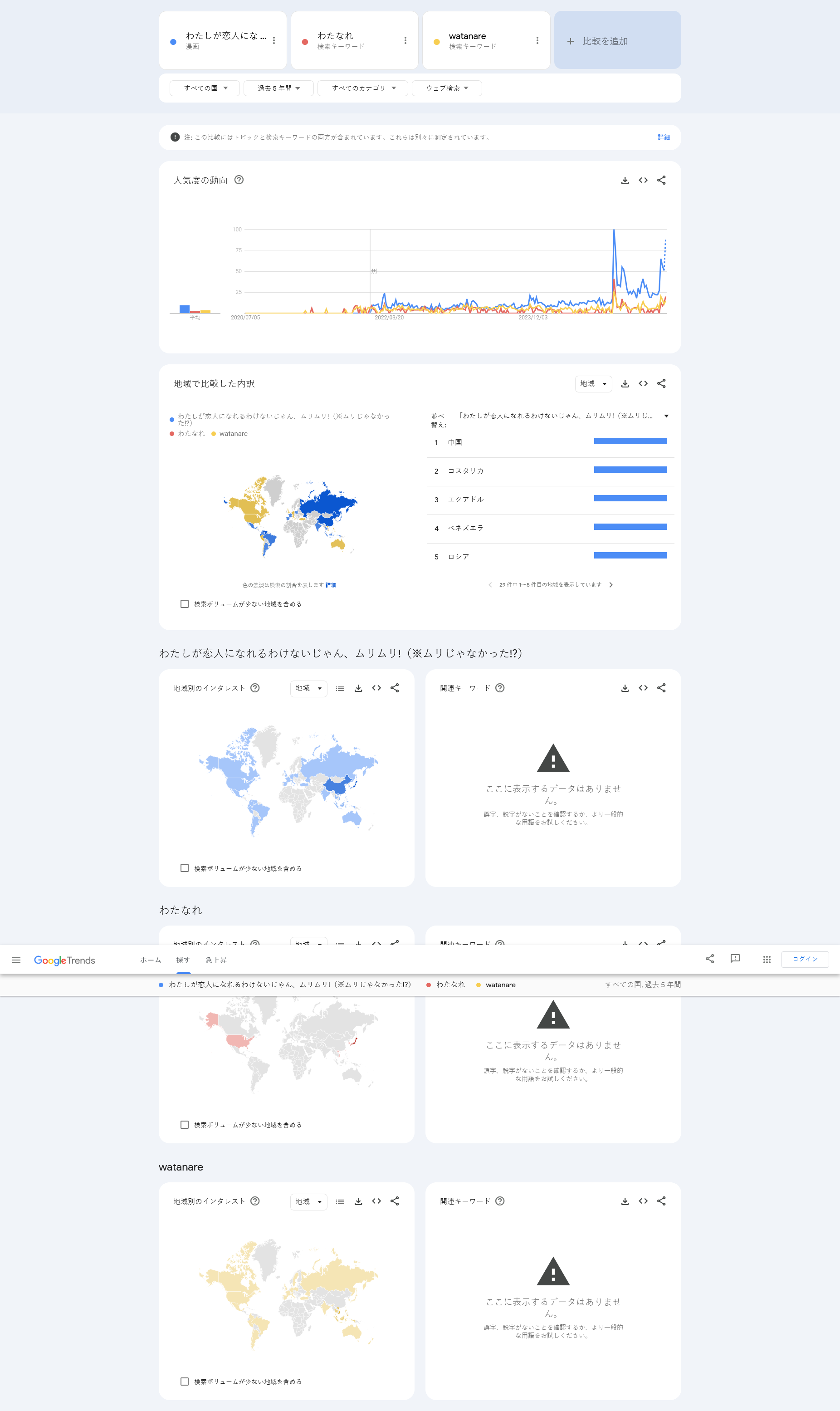The height and width of the screenshot is (1411, 840).
Task: Open help for first 関連キーワード card
Action: (x=500, y=688)
